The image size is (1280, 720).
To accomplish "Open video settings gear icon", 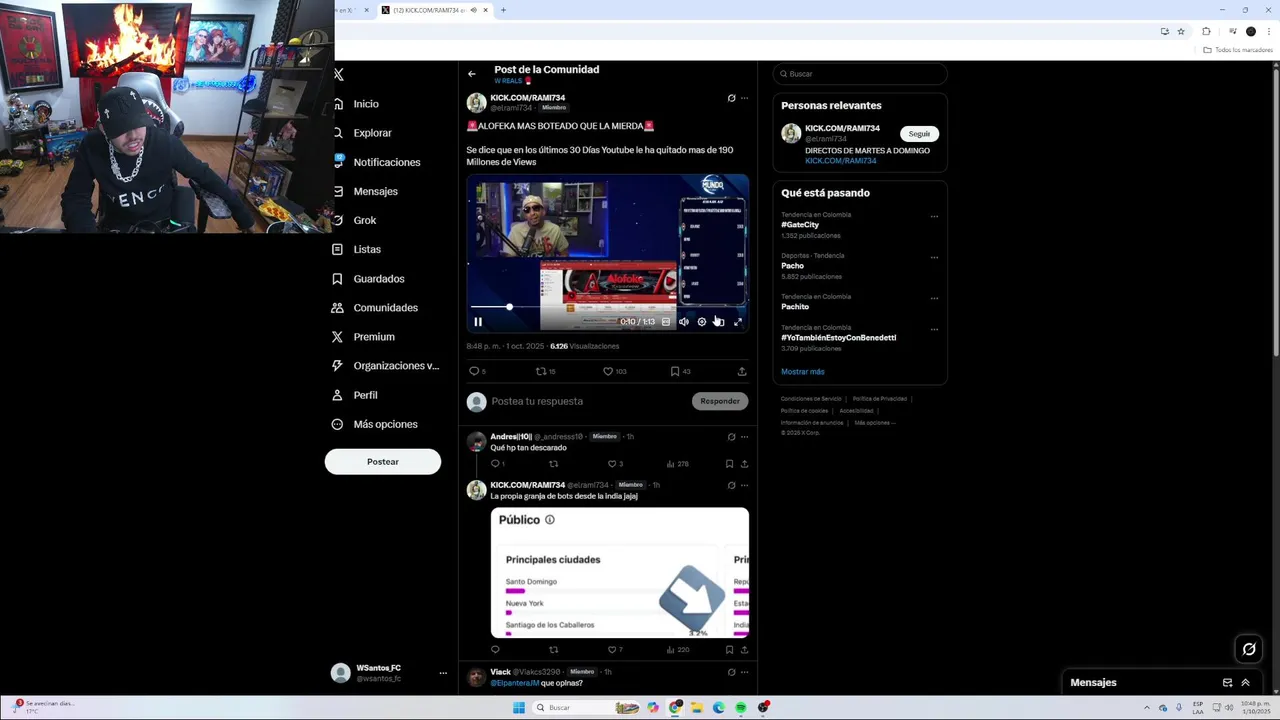I will click(702, 322).
